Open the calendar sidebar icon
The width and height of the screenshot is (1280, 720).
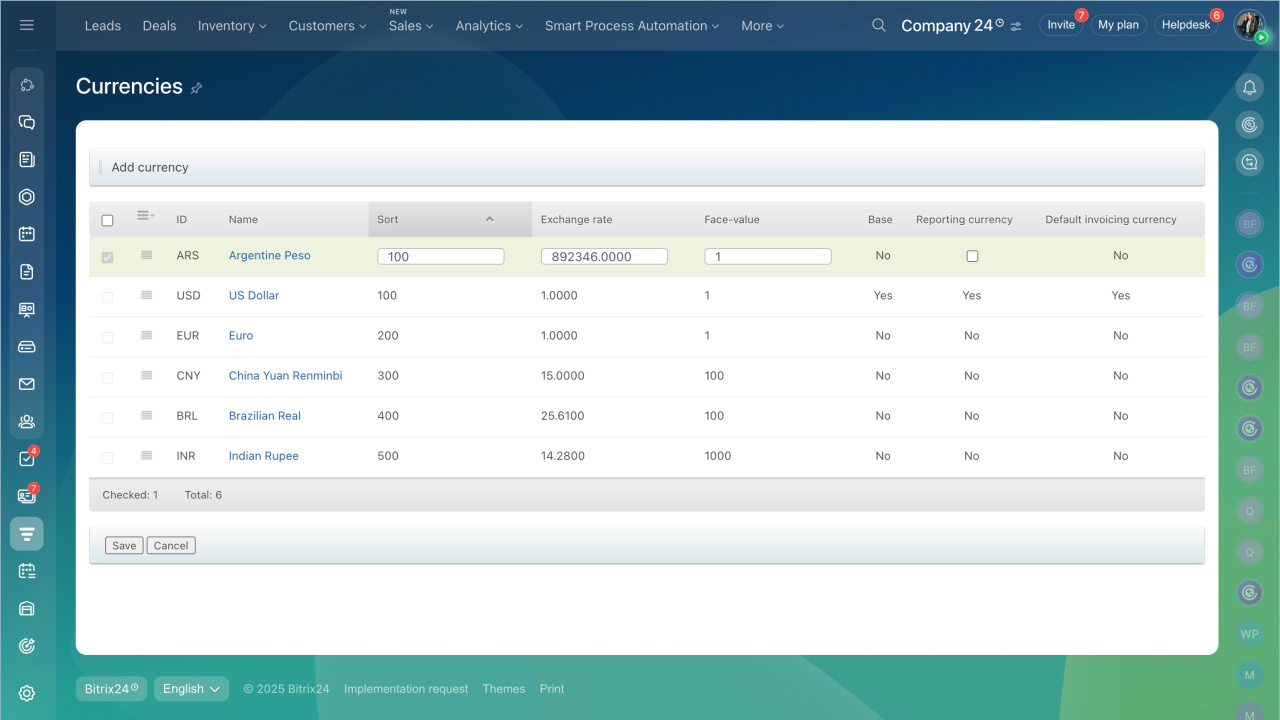27,234
